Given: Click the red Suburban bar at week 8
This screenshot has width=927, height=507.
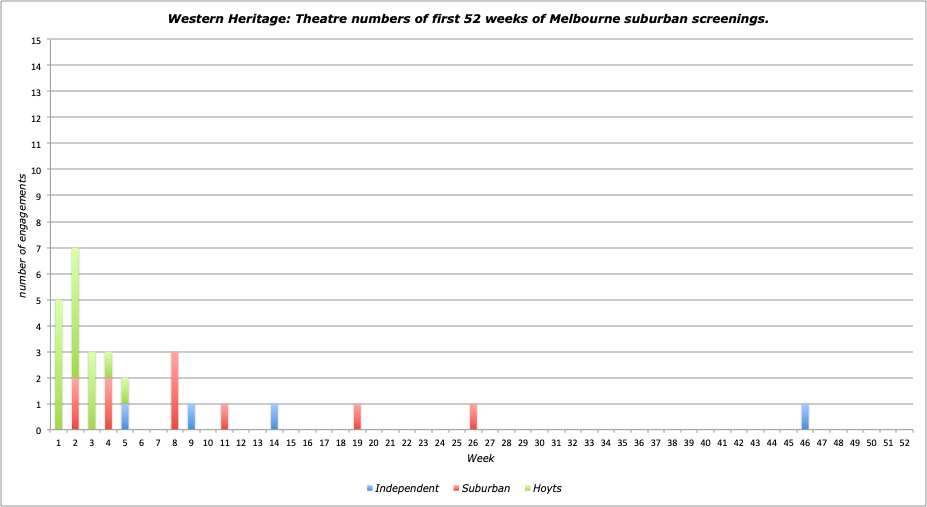Looking at the screenshot, I should pos(174,391).
